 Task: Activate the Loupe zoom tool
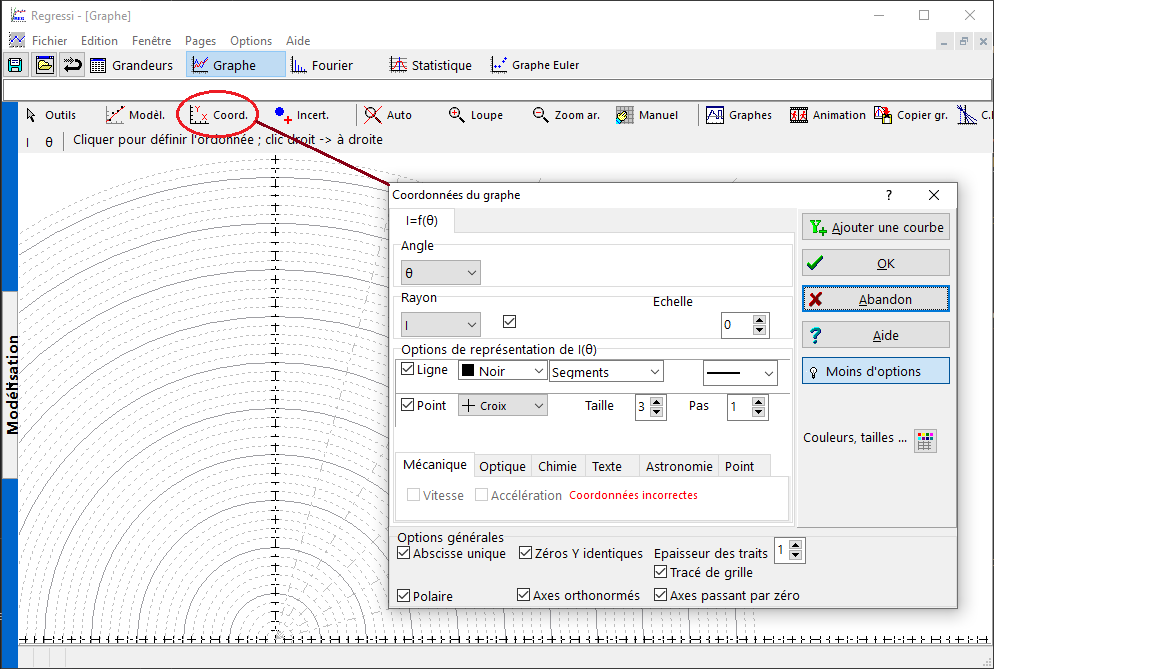475,115
